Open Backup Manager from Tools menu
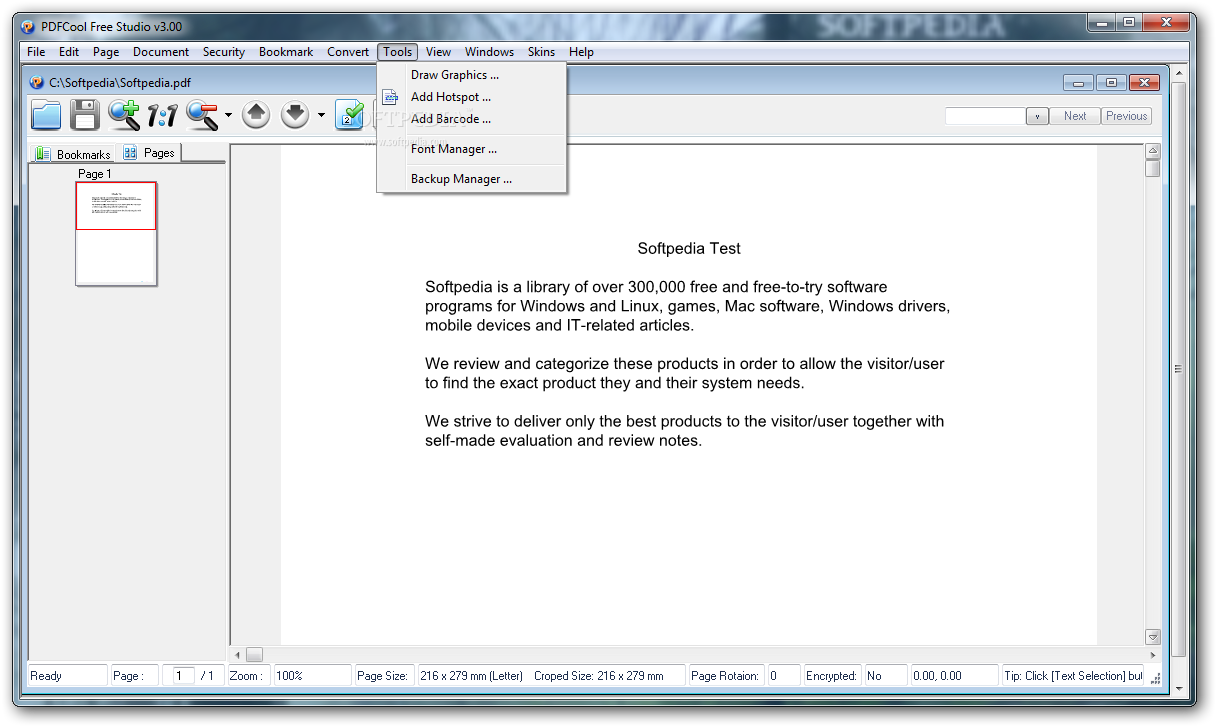The image size is (1217, 727). click(472, 179)
